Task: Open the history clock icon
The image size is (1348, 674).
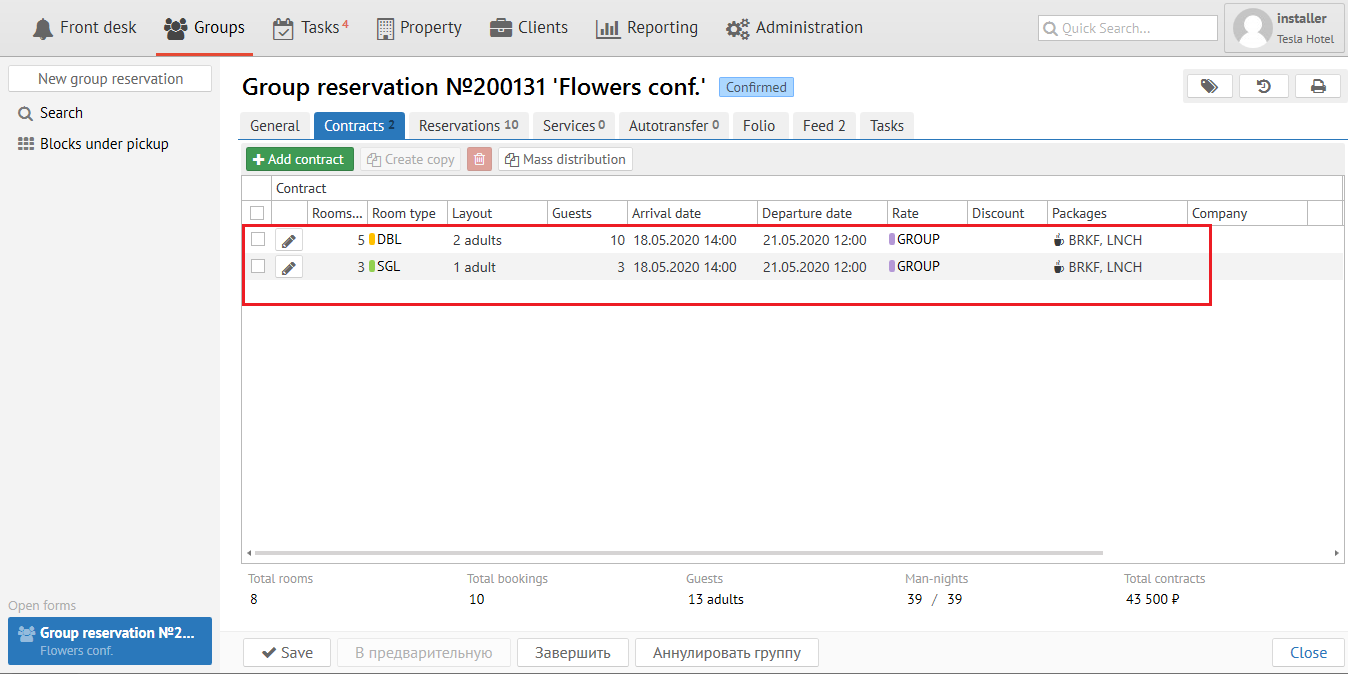Action: [1264, 87]
